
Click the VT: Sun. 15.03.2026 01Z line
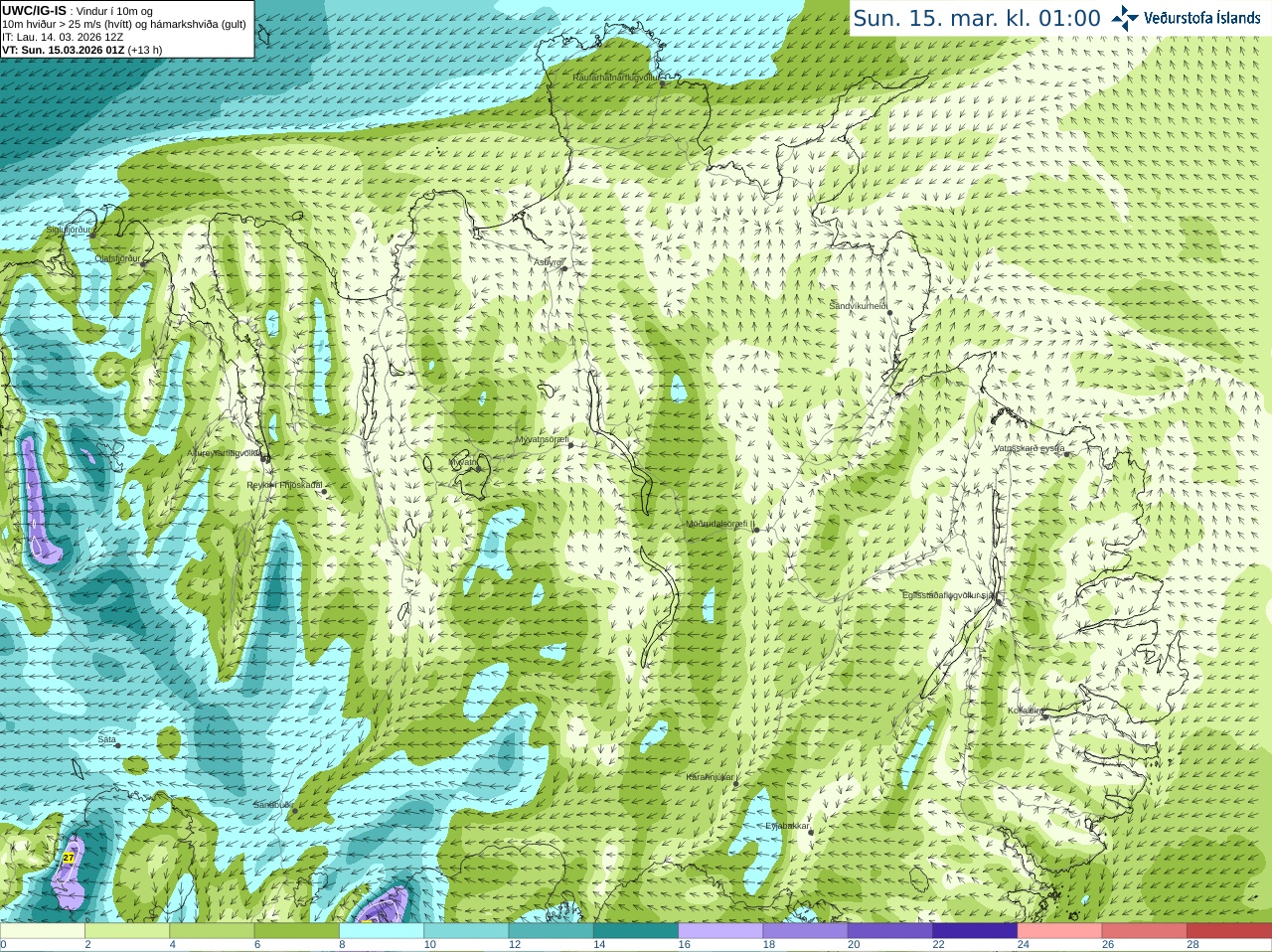(x=81, y=50)
